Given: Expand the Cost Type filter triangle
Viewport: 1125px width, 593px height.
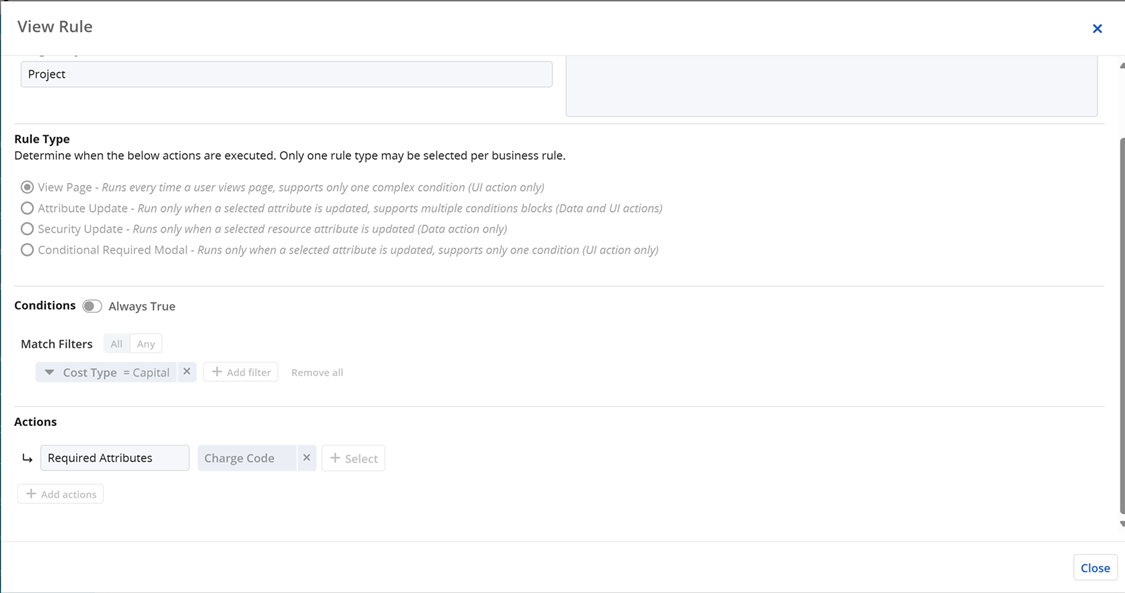Looking at the screenshot, I should coord(49,372).
